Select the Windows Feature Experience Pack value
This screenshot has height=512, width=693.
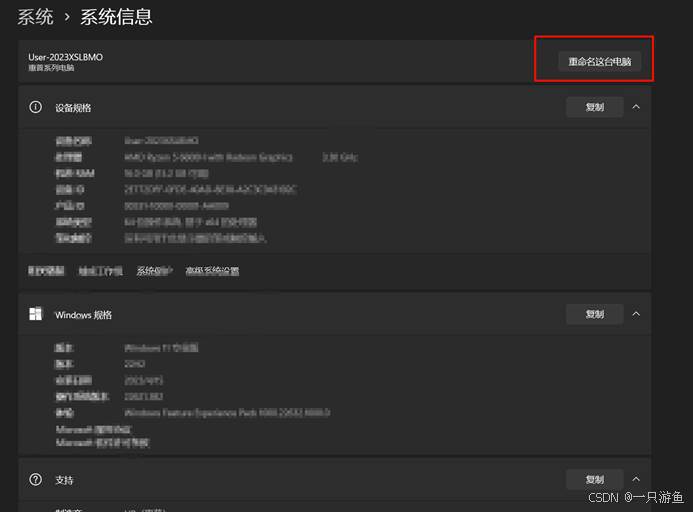[227, 413]
